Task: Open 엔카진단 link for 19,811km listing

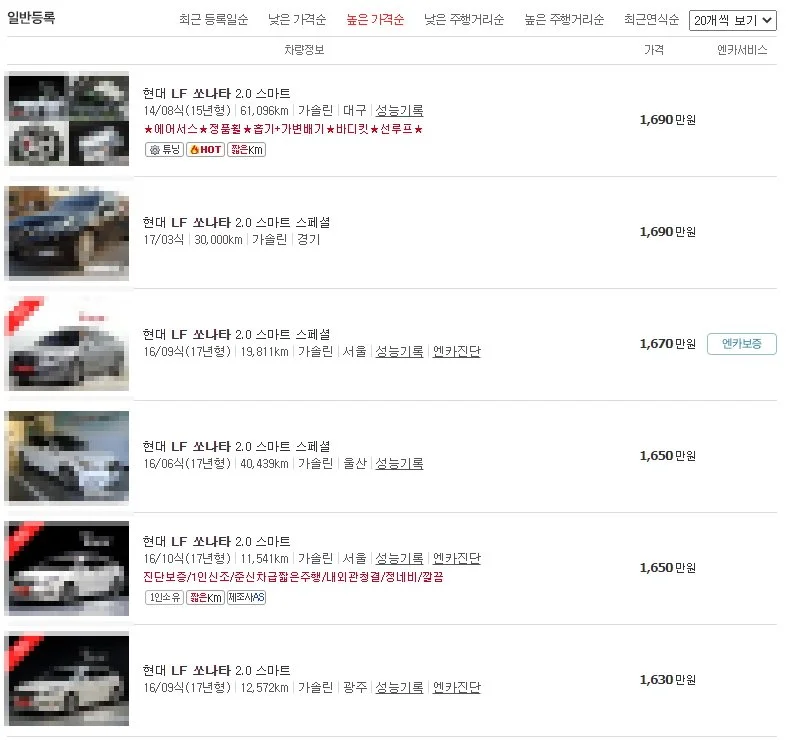Action: pos(457,351)
